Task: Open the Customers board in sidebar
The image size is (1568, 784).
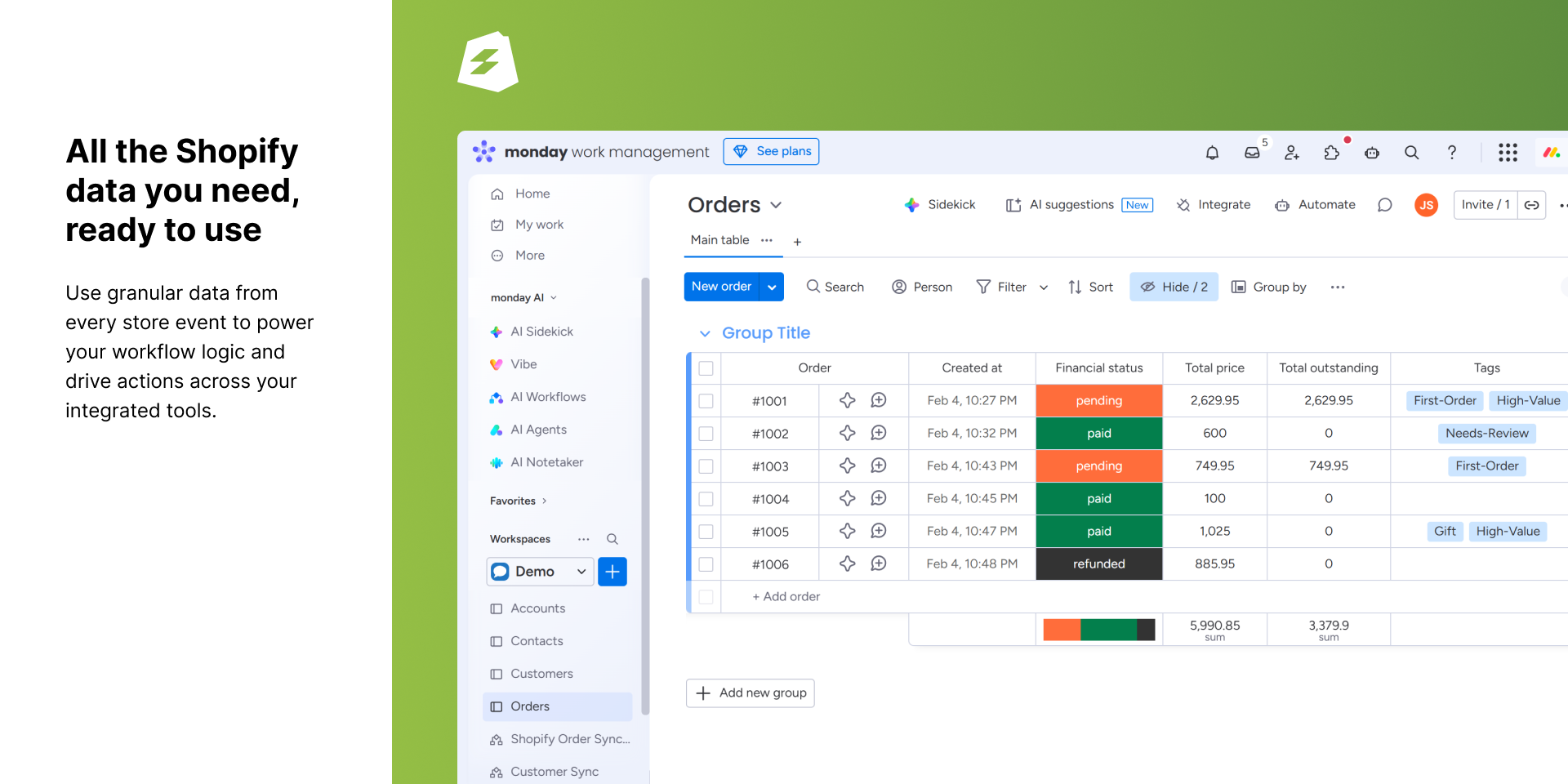Action: point(541,674)
